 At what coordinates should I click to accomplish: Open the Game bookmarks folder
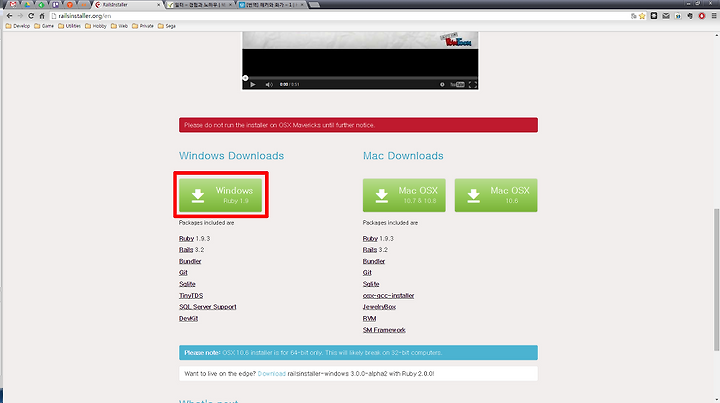pos(44,26)
